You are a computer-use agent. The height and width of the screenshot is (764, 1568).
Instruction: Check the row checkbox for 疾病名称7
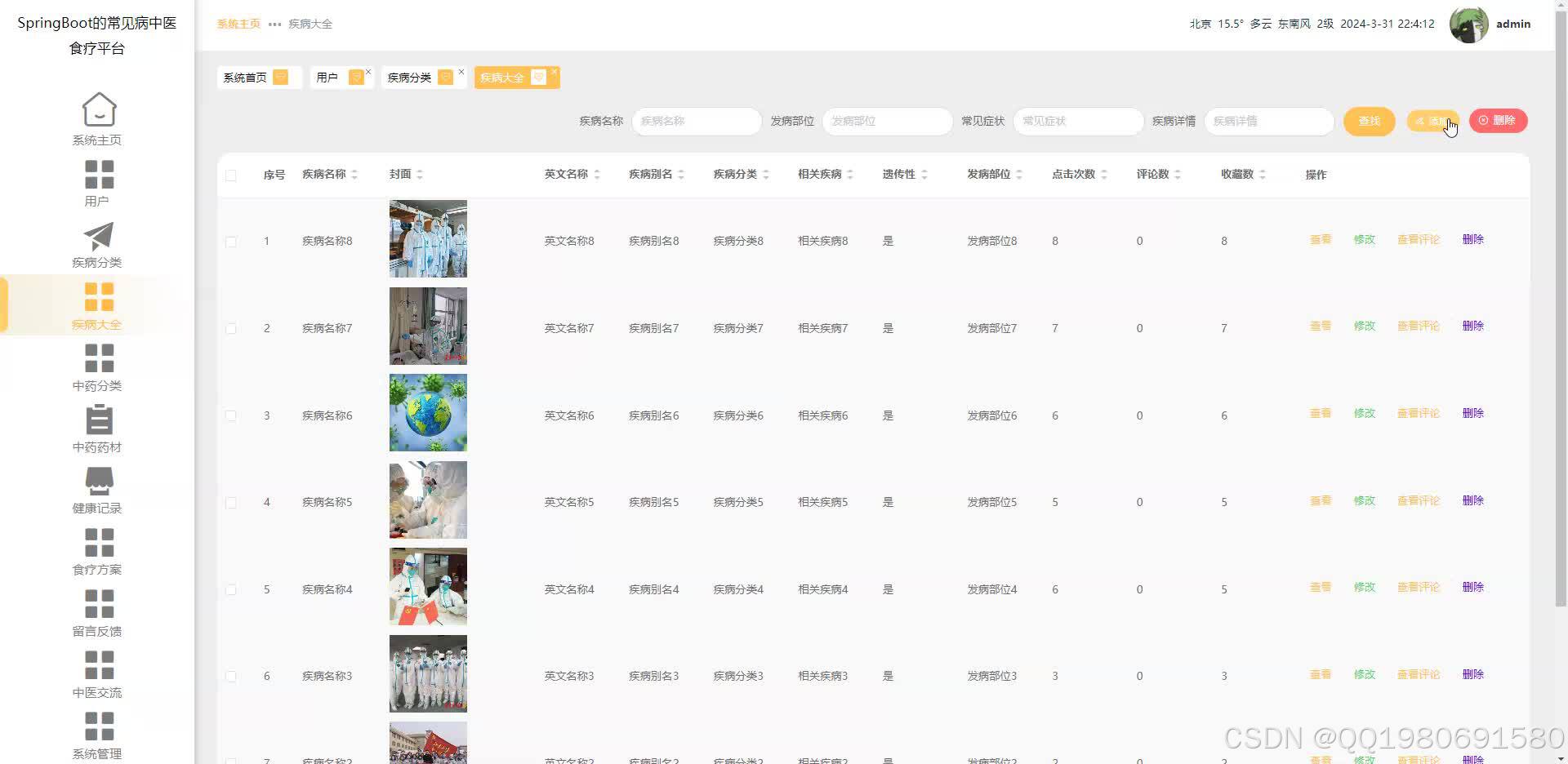[x=231, y=329]
